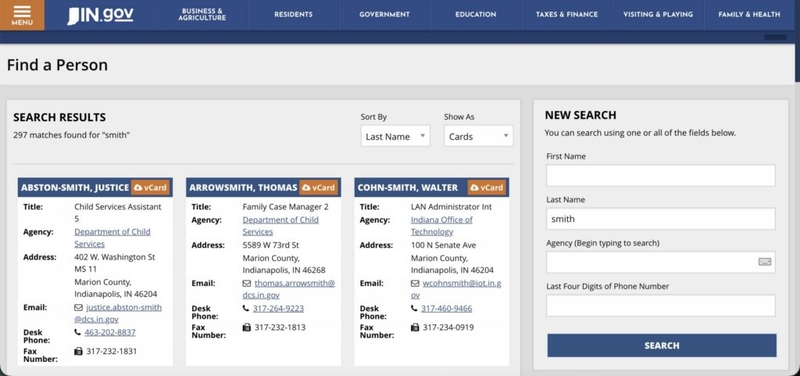Open the Sort By Last Name dropdown
The width and height of the screenshot is (800, 376).
(x=395, y=136)
